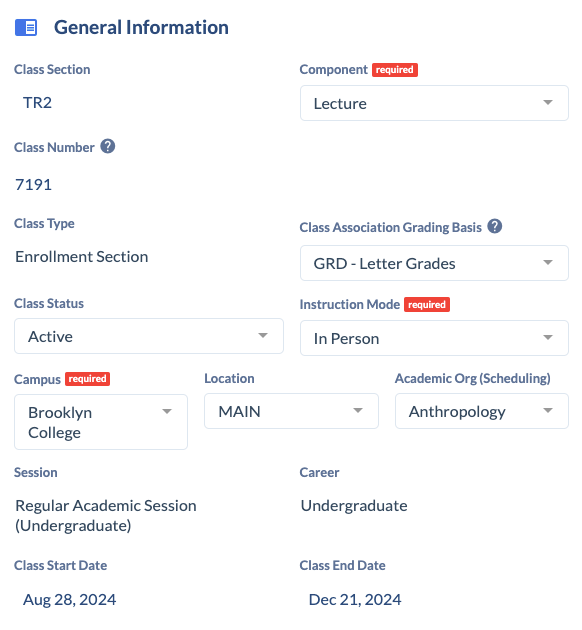Click the Class Status dropdown arrow
The width and height of the screenshot is (582, 630).
pos(263,335)
